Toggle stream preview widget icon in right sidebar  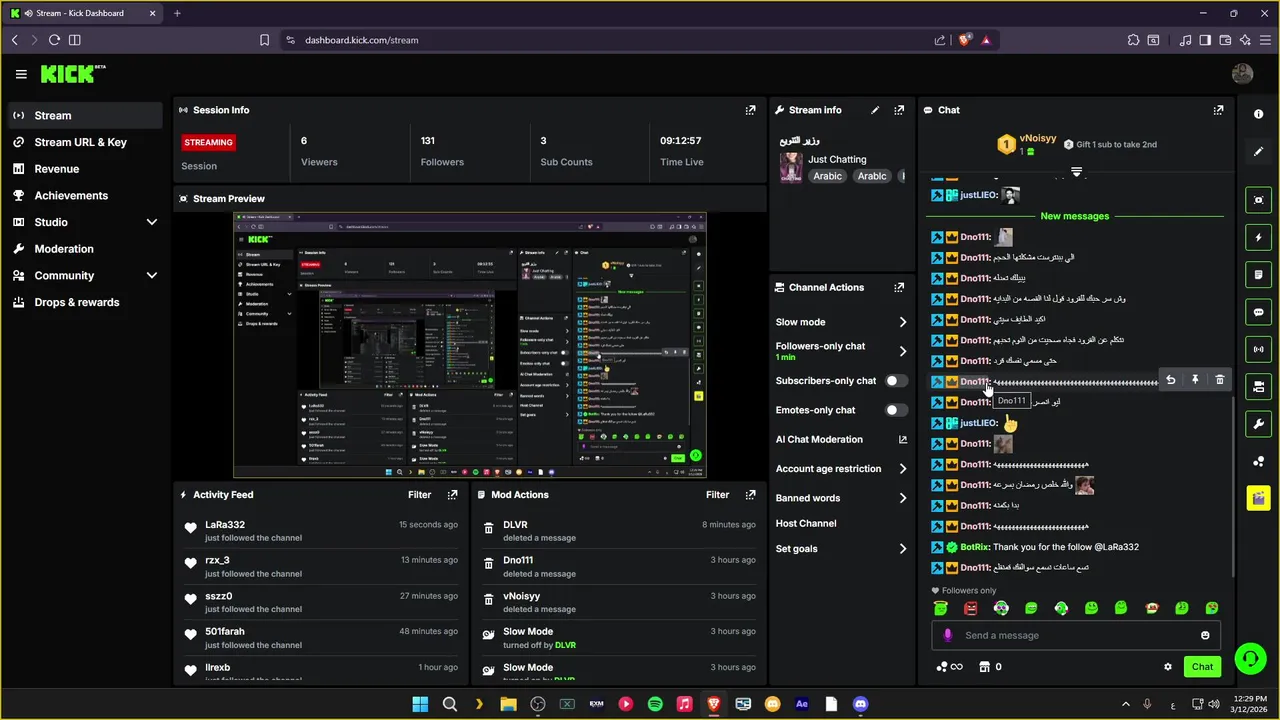tap(1259, 200)
